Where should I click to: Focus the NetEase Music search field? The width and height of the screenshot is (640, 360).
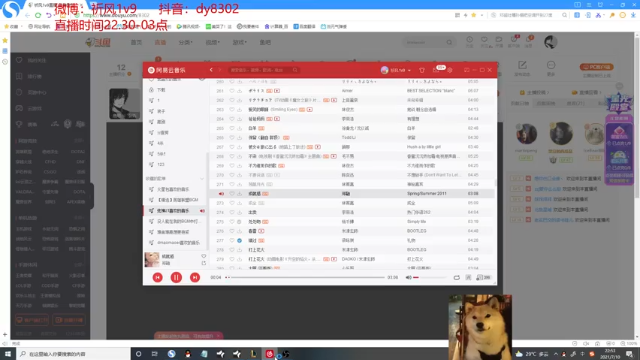click(x=263, y=70)
